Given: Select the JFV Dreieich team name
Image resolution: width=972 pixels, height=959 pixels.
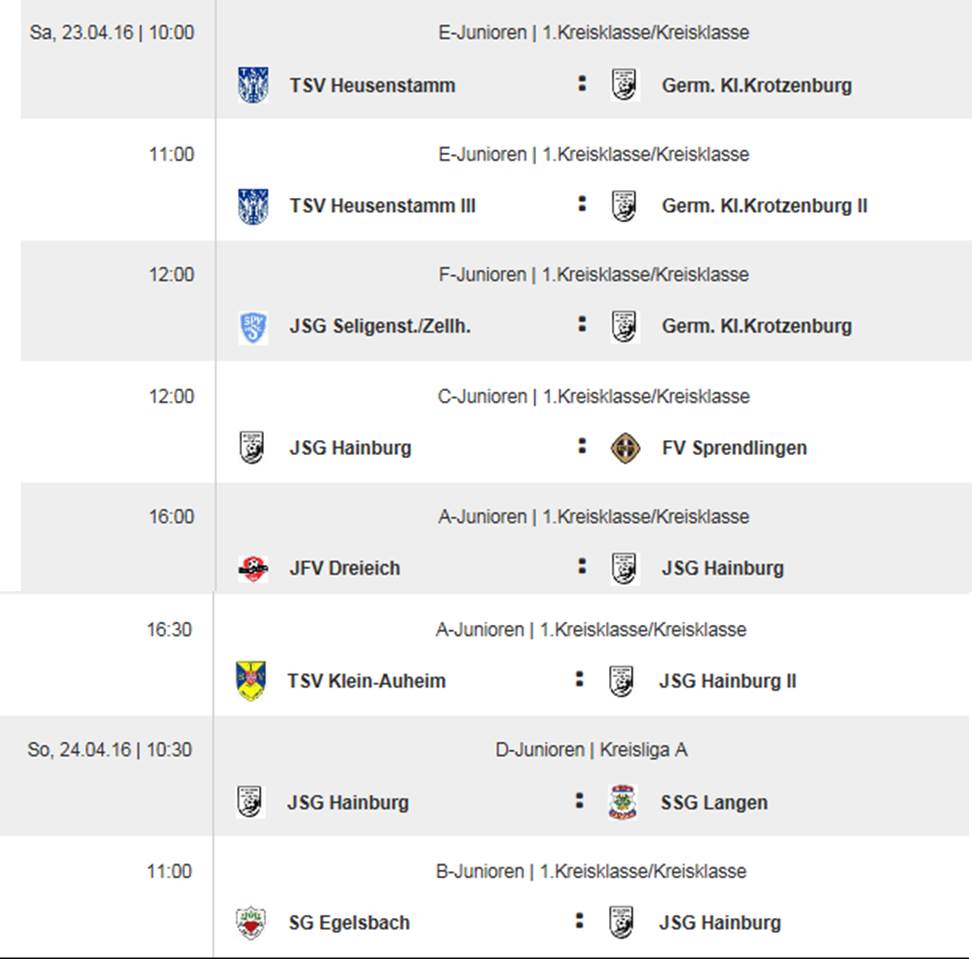Looking at the screenshot, I should (x=345, y=568).
